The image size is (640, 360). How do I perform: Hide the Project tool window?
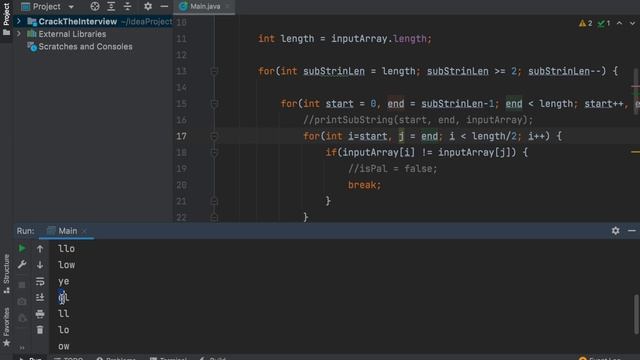point(164,7)
